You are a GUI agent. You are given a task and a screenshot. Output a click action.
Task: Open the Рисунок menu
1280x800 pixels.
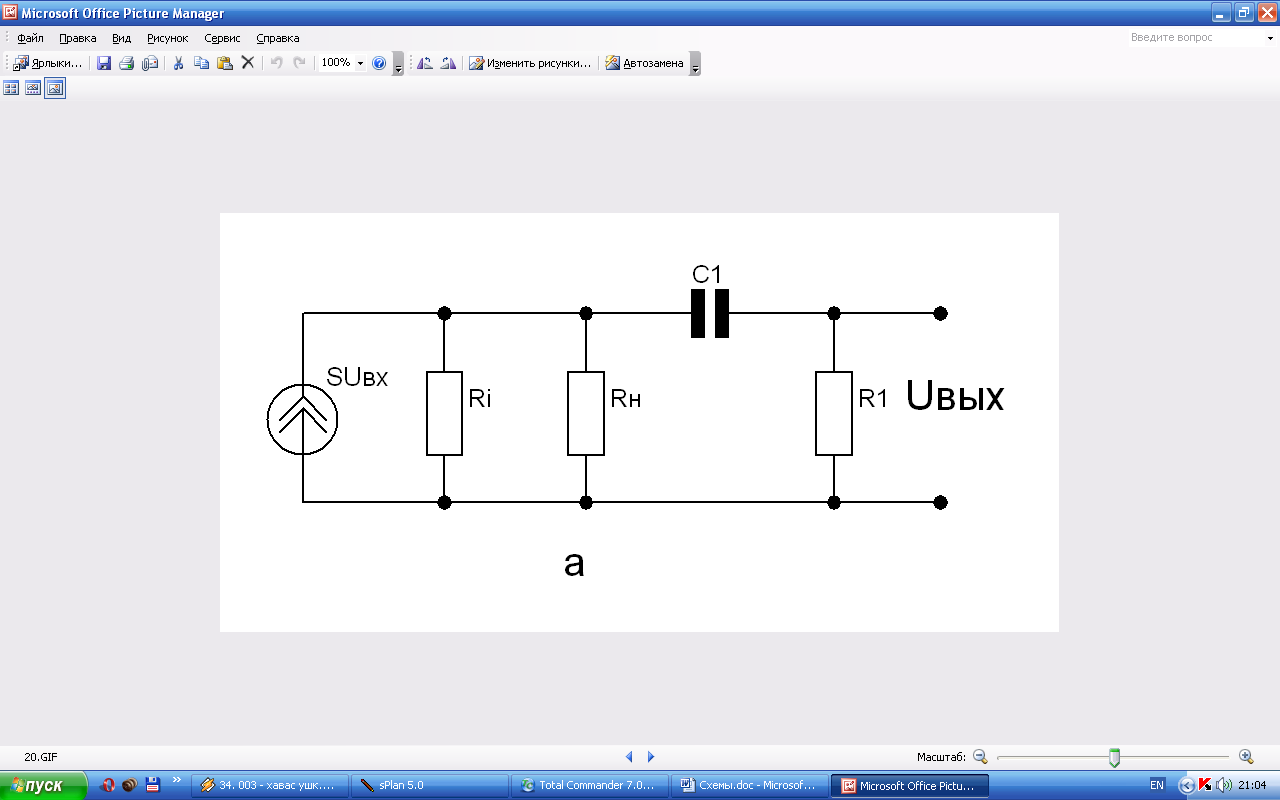pos(167,38)
